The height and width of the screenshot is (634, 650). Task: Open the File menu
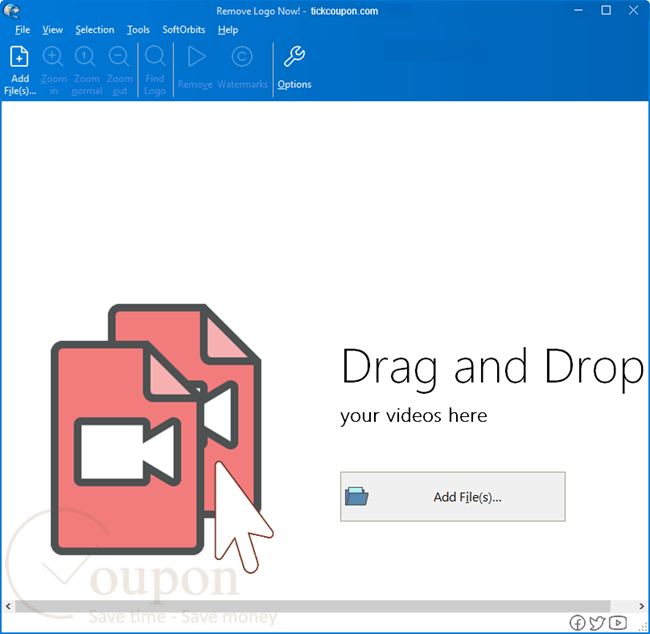coord(22,30)
